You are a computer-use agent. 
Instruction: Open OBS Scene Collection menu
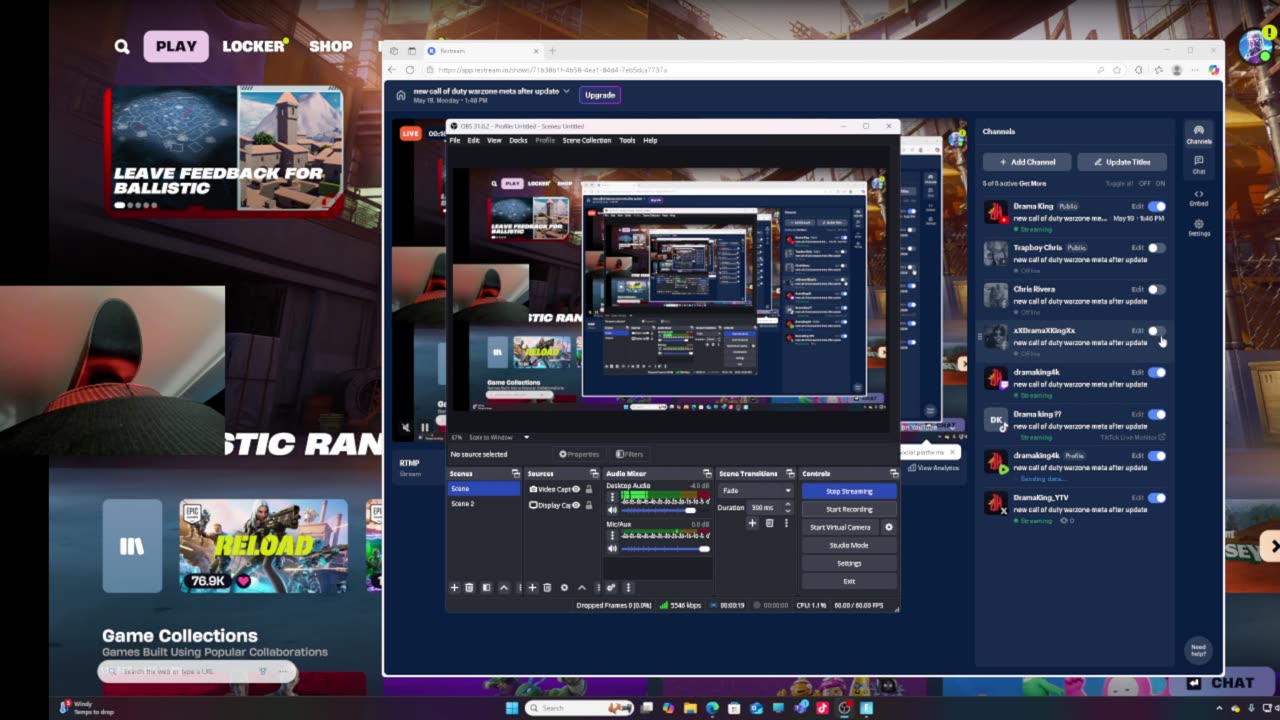coord(587,140)
